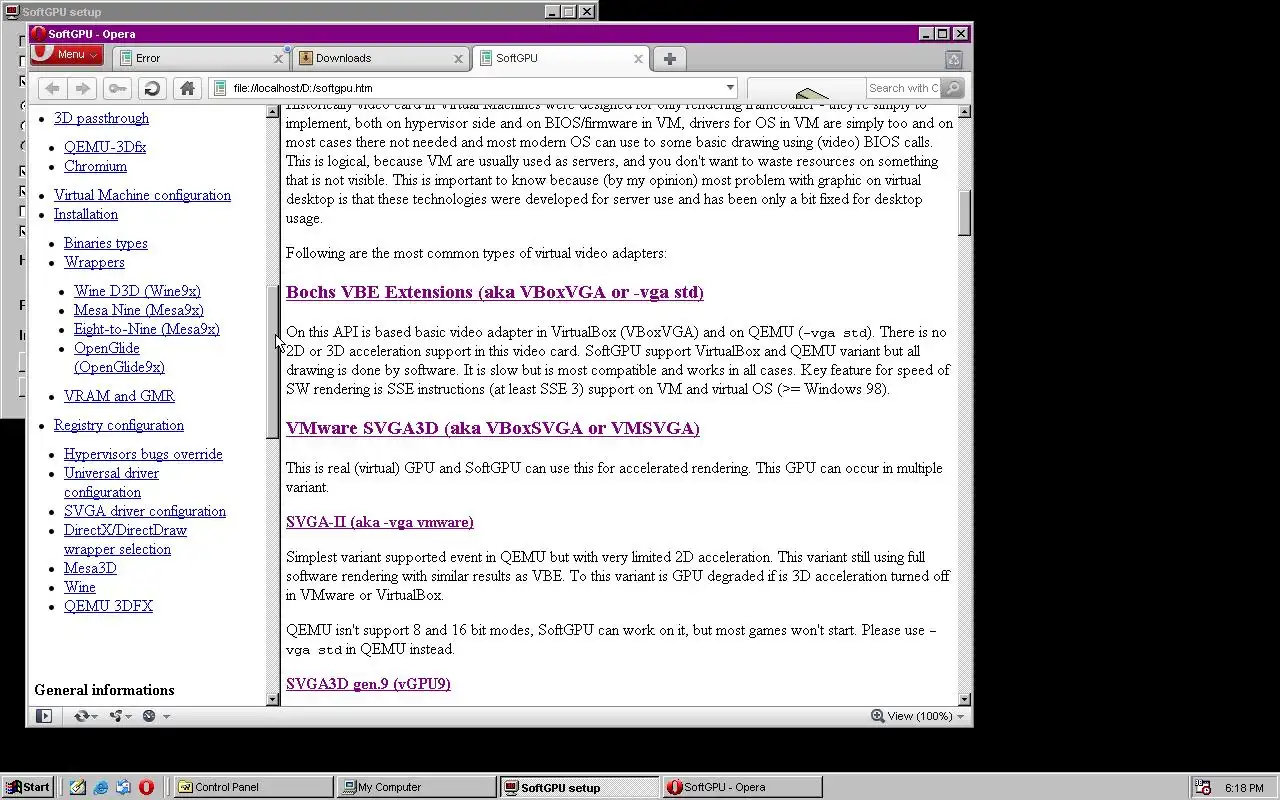Open the QEMU-3Dfx link

tap(105, 147)
